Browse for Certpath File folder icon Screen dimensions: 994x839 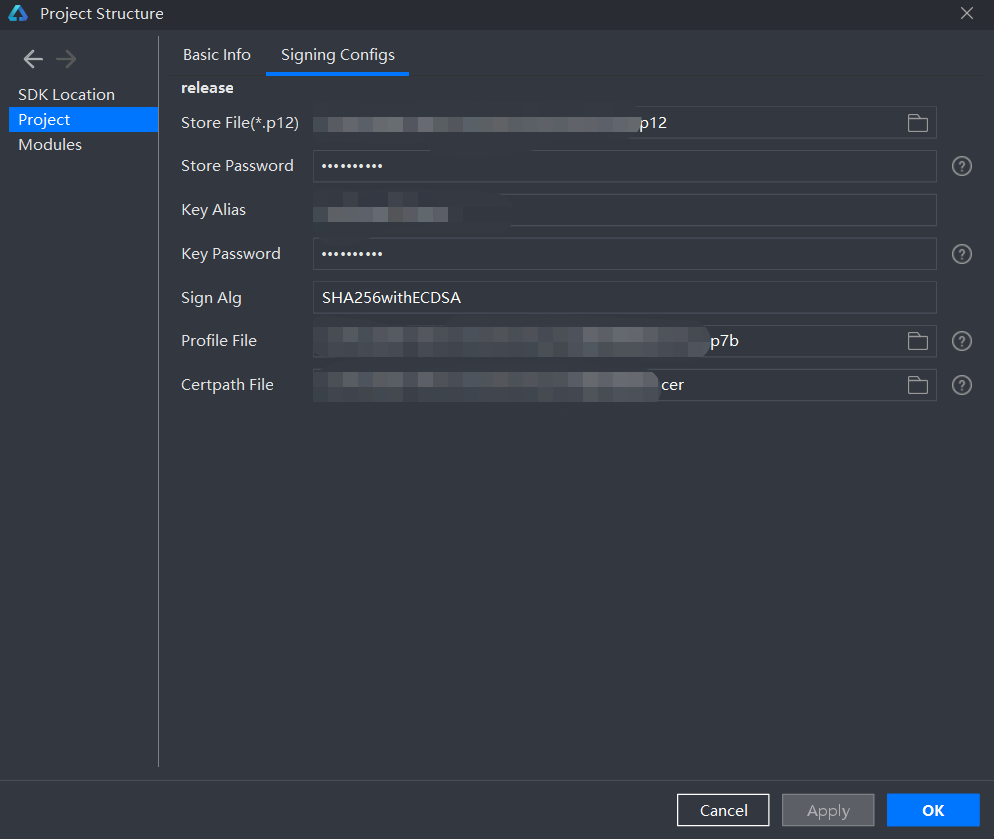[x=917, y=385]
